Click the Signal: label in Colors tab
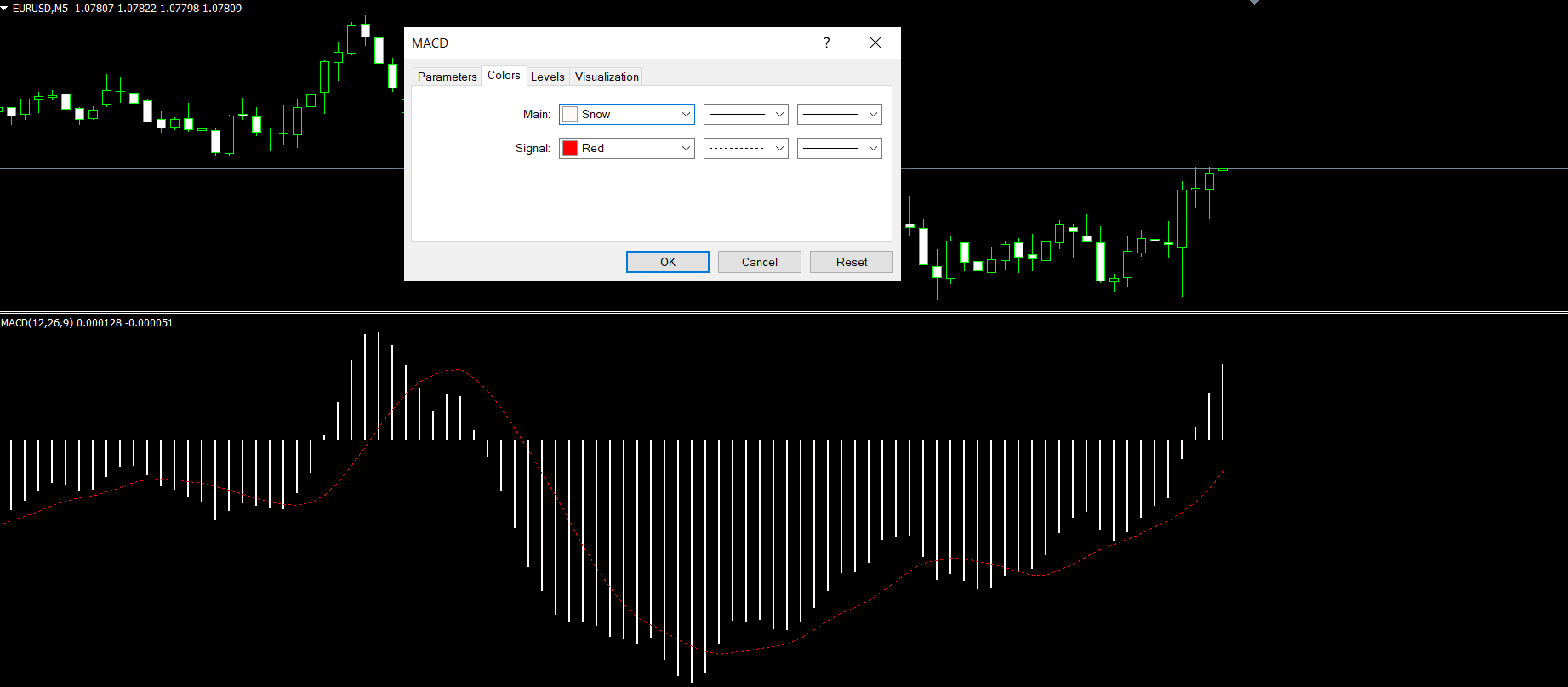 pyautogui.click(x=533, y=148)
